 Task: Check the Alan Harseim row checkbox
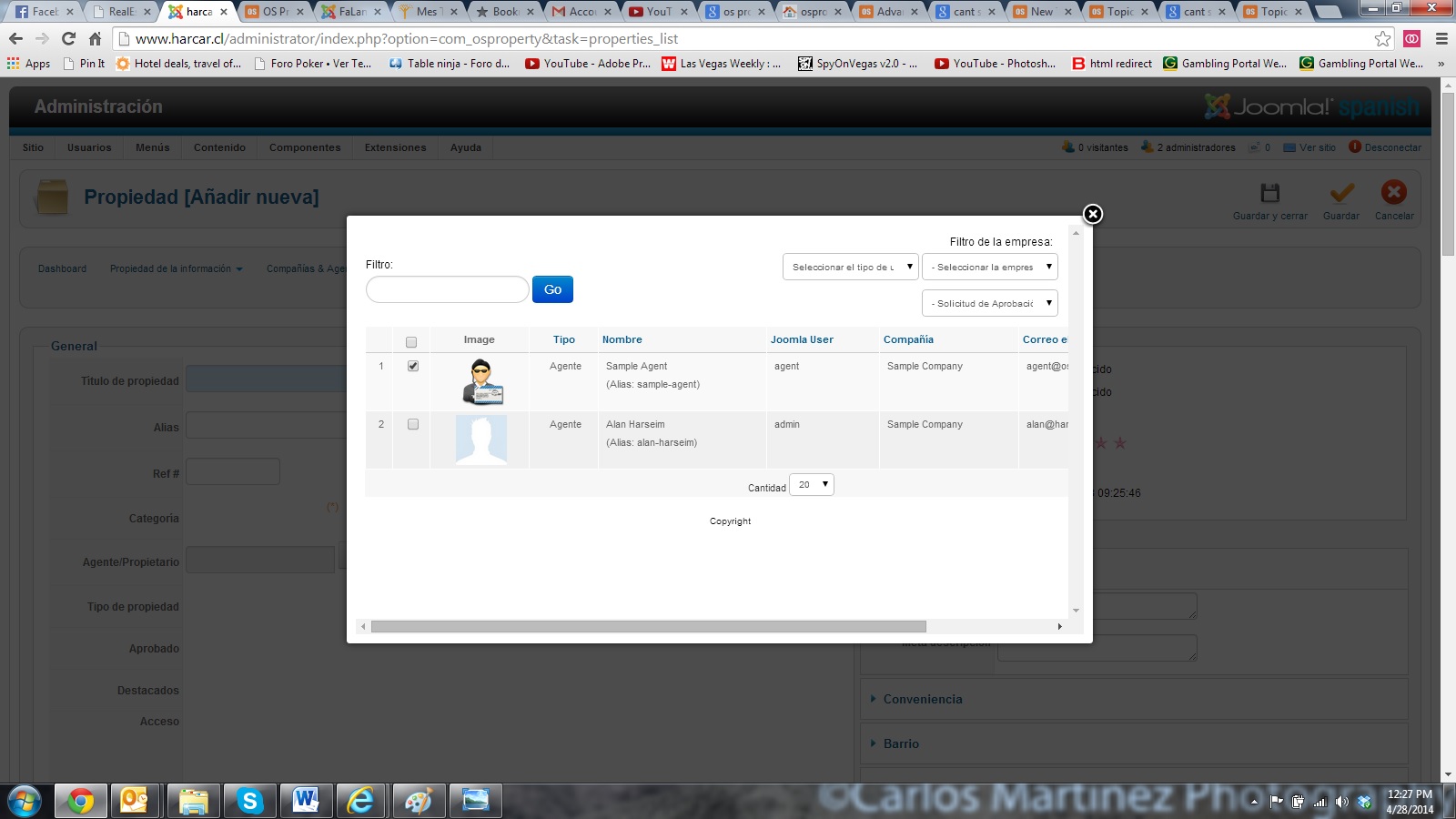click(413, 424)
